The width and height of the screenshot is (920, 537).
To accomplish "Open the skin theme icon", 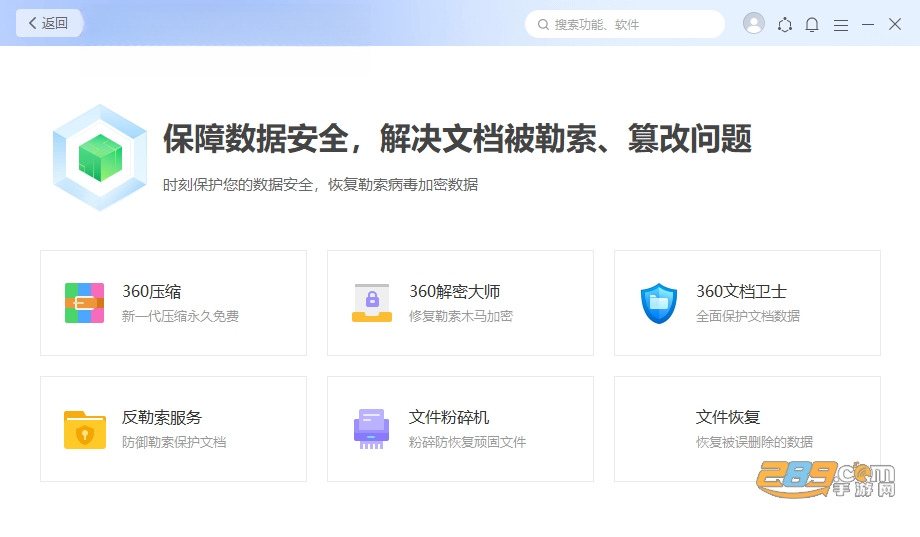I will 784,25.
